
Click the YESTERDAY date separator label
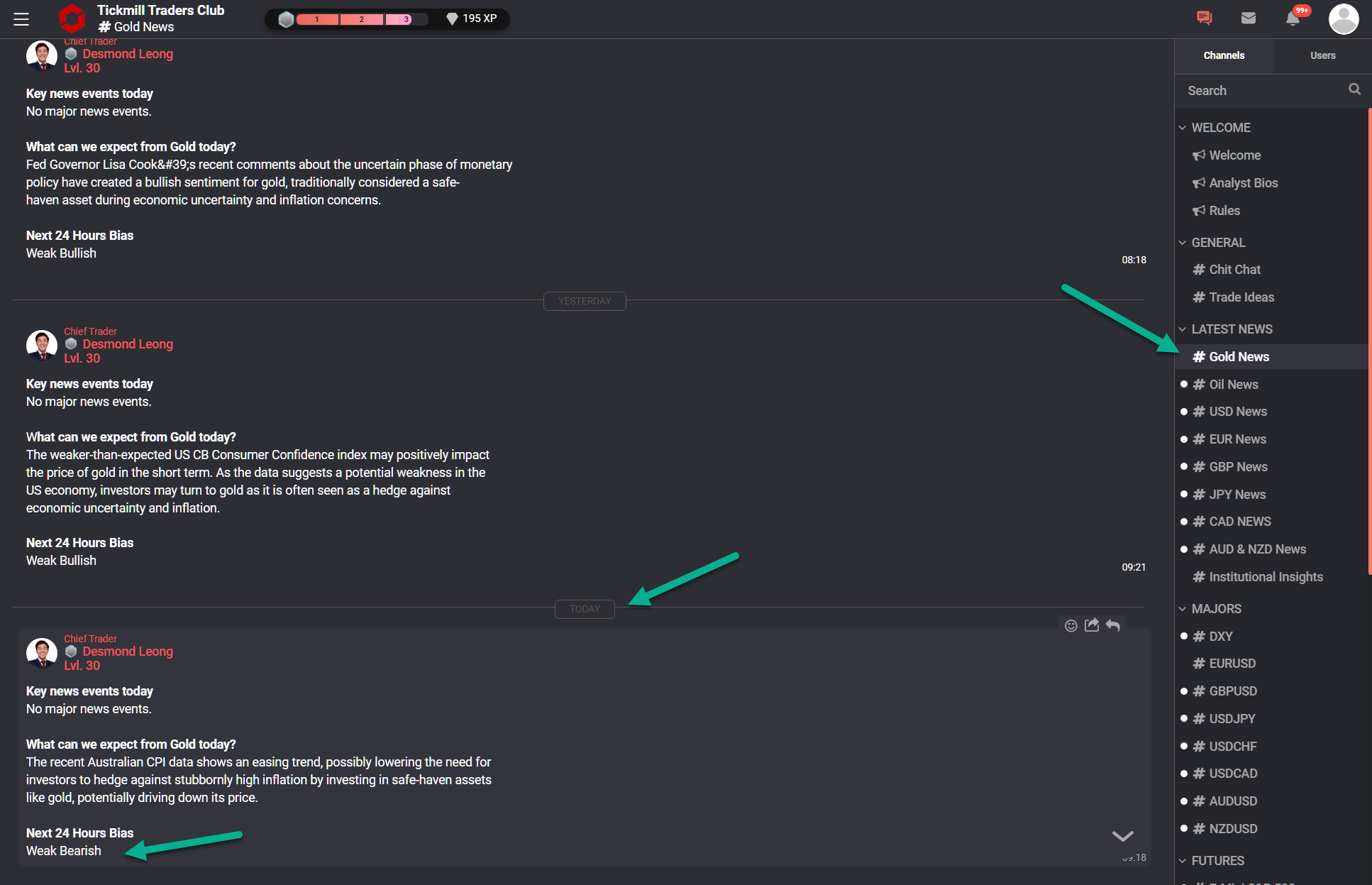[x=585, y=301]
